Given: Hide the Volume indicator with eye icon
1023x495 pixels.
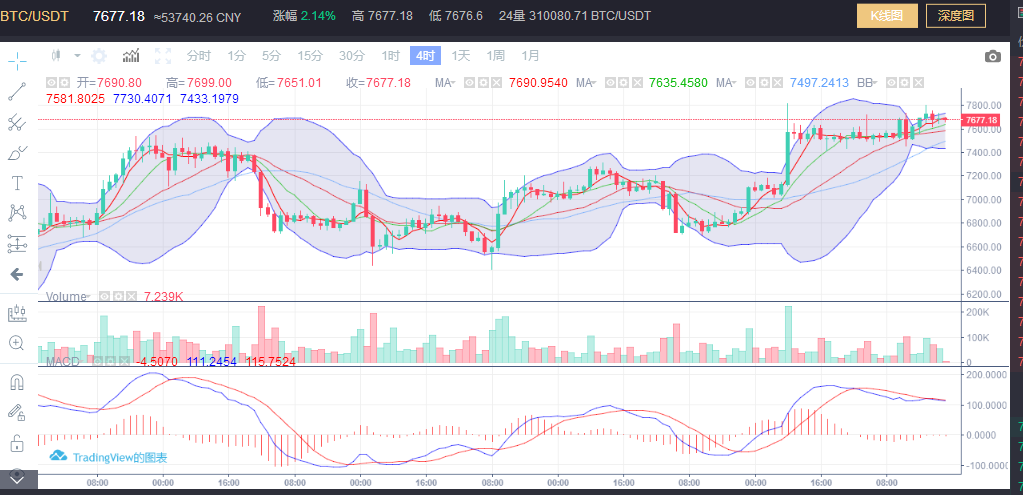Looking at the screenshot, I should pos(103,297).
